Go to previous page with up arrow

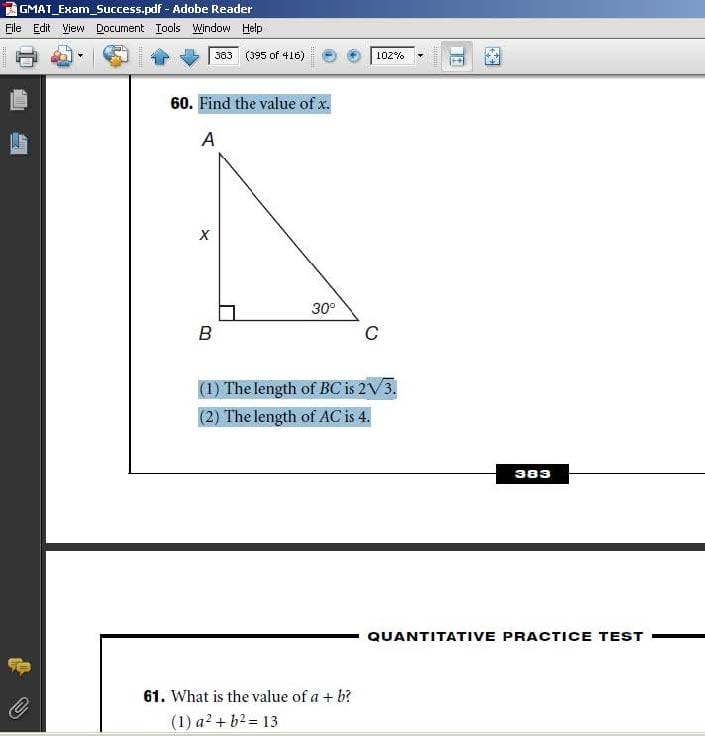click(x=160, y=57)
